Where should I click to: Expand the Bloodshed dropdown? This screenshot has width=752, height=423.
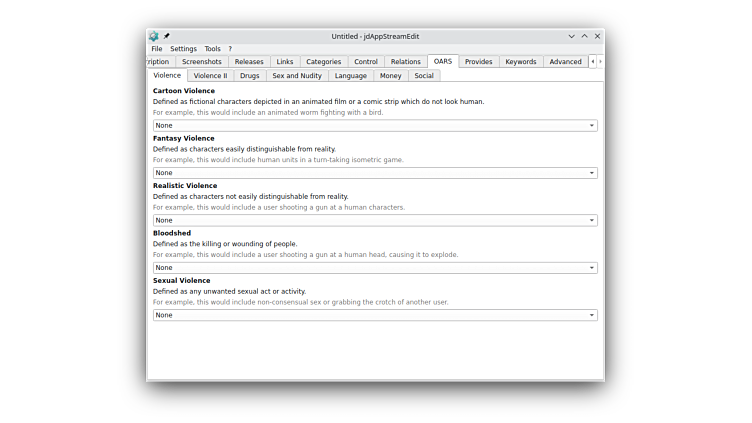375,268
